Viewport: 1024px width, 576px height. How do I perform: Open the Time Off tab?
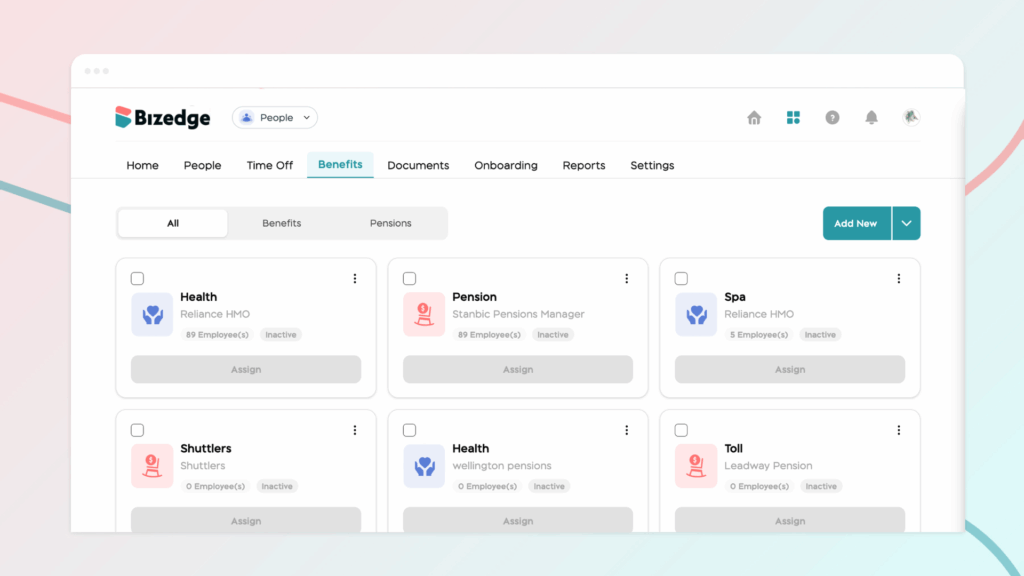click(270, 166)
